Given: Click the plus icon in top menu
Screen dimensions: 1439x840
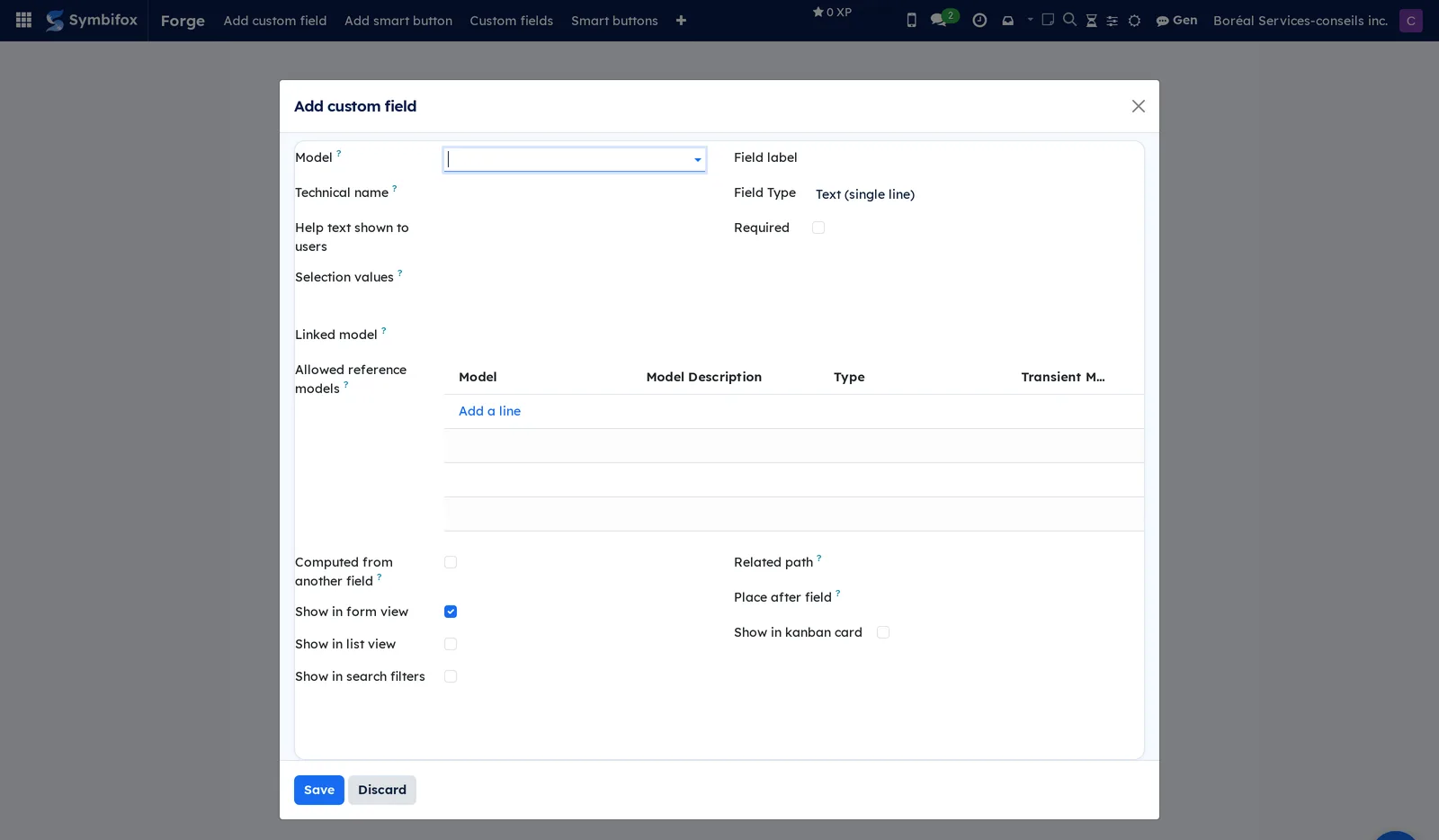Looking at the screenshot, I should pos(681,21).
